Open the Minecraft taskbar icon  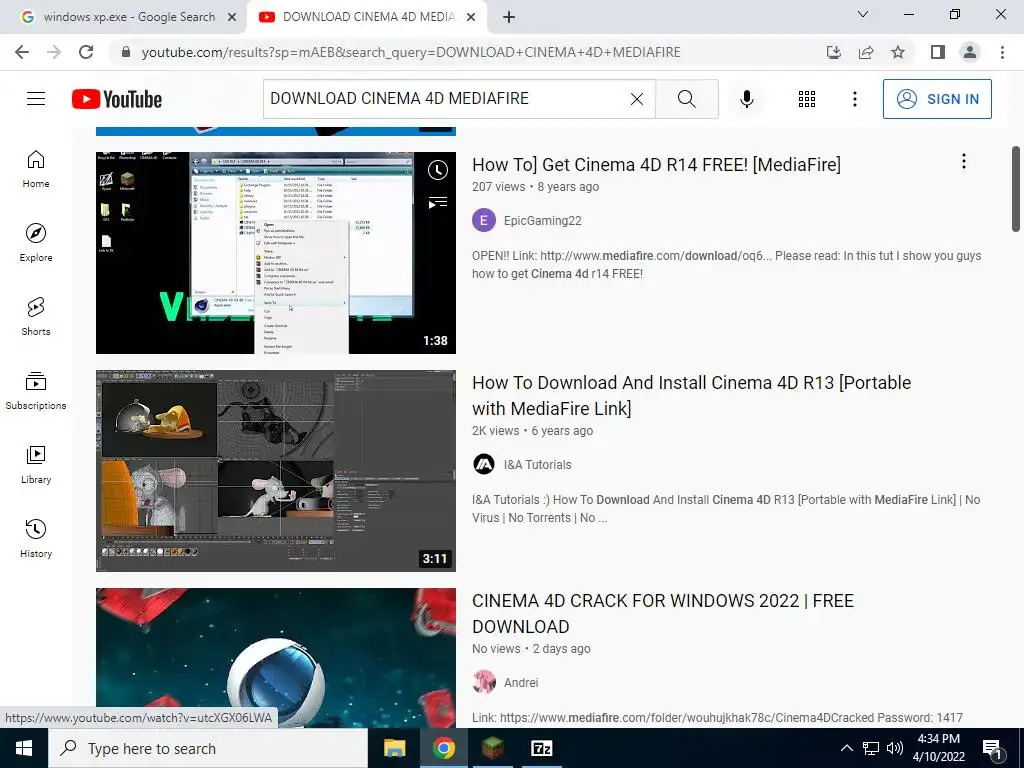tap(492, 748)
